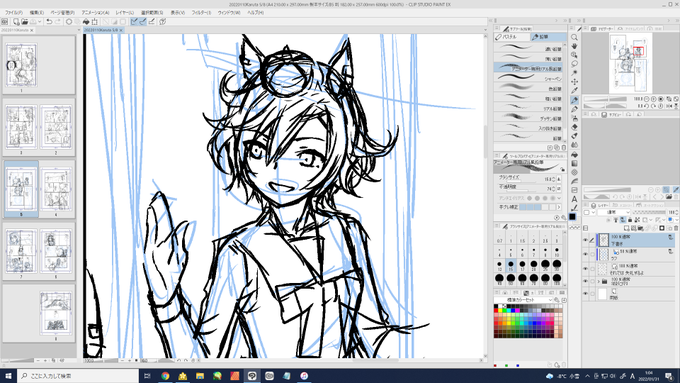Select the Eraser tool
The image size is (680, 383).
click(574, 127)
